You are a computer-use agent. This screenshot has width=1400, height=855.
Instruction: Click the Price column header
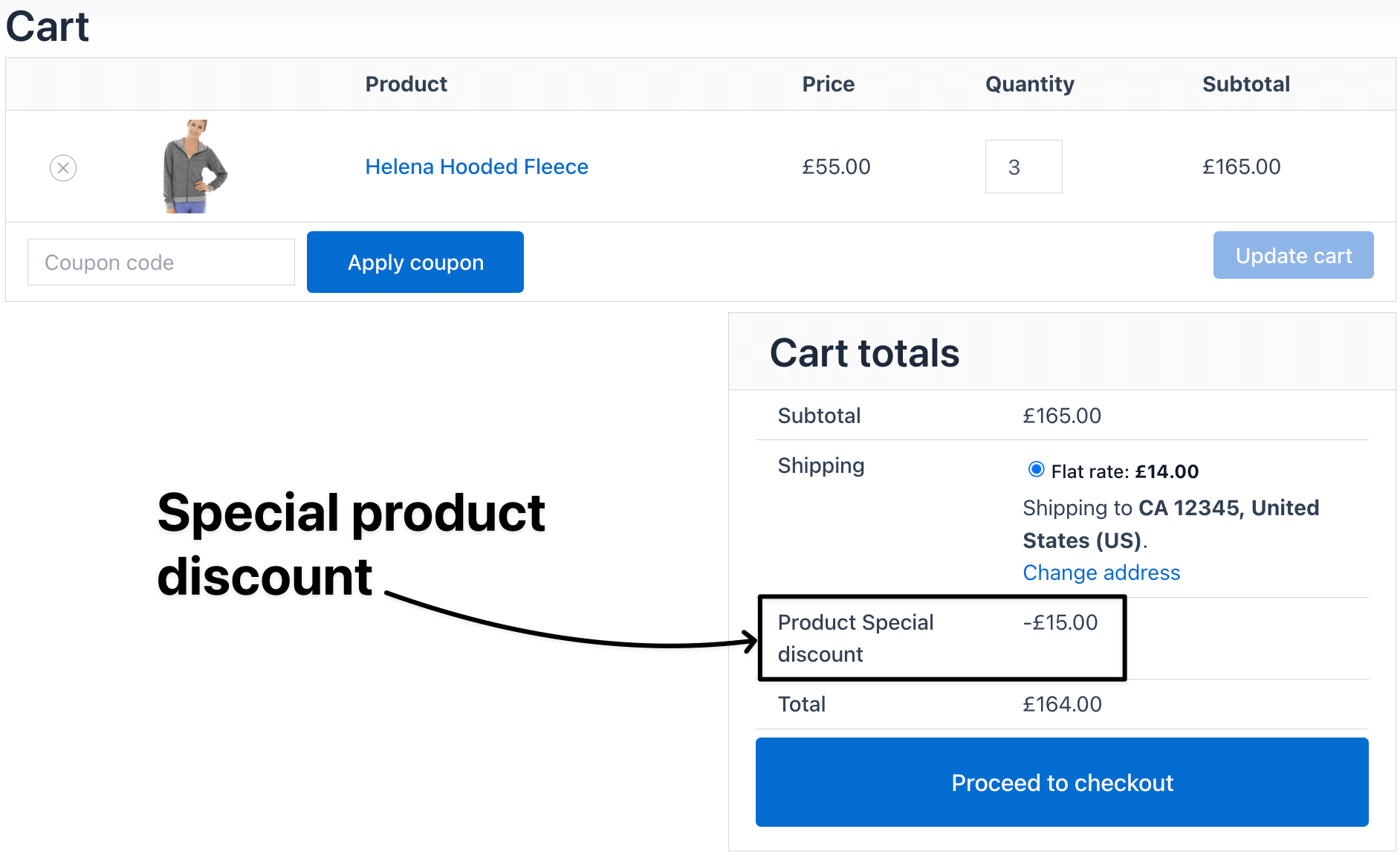tap(828, 84)
